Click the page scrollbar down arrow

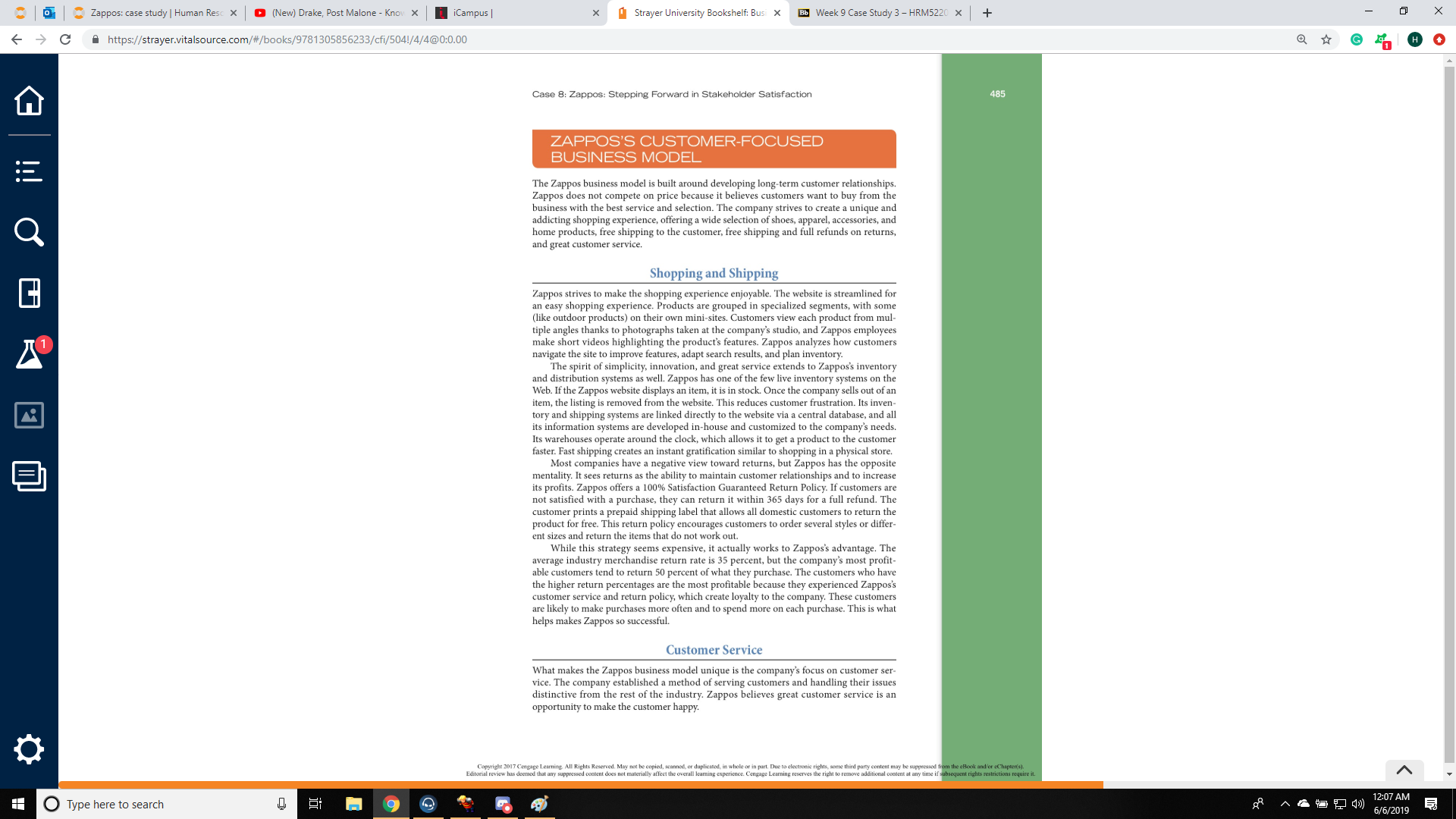1449,774
